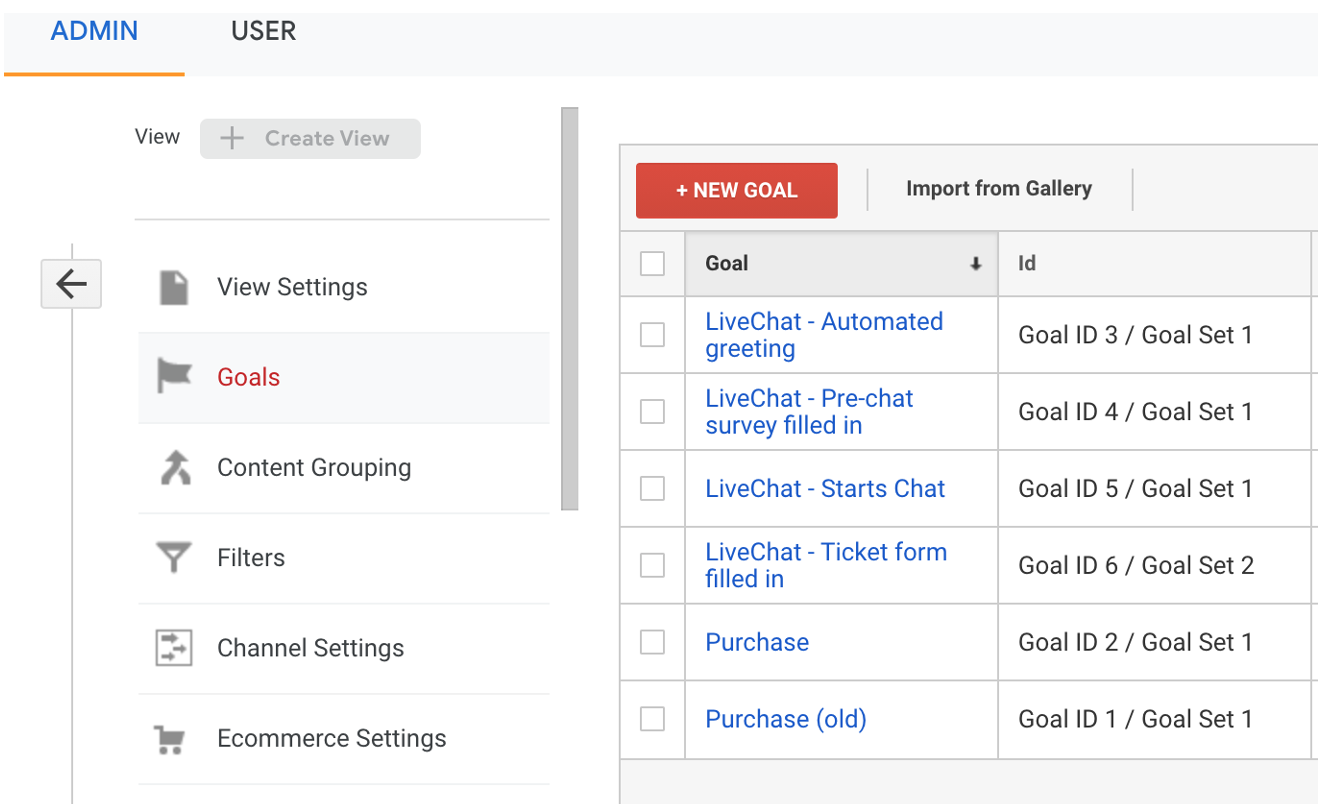Click the View Settings page icon

tap(172, 286)
